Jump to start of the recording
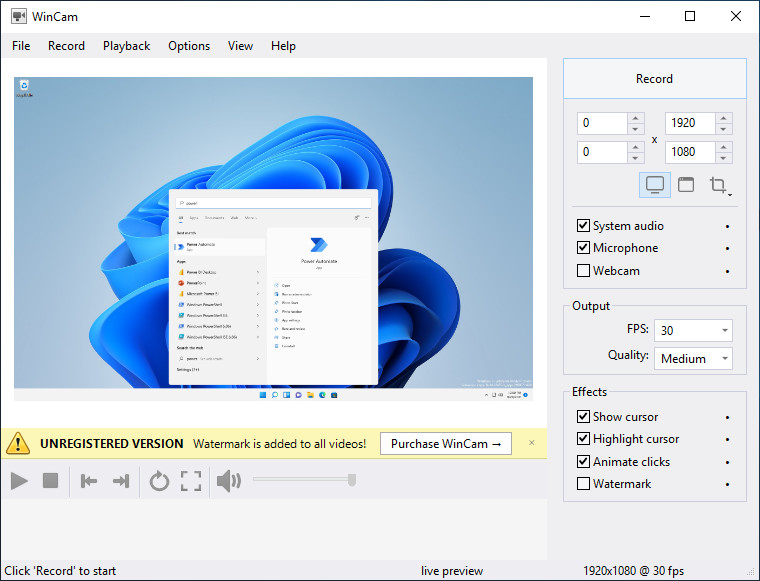The image size is (760, 581). tap(89, 481)
